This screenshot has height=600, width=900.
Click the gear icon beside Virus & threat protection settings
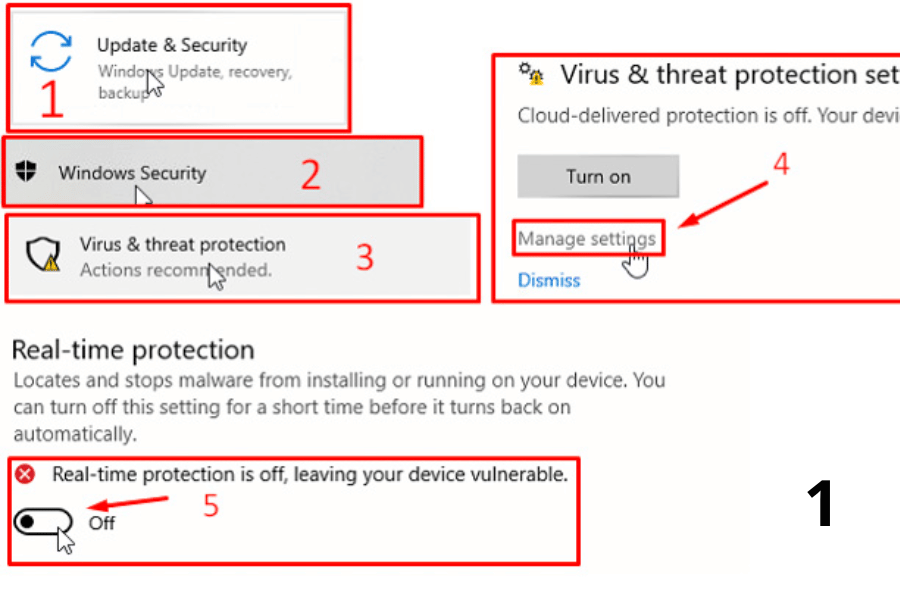point(530,74)
